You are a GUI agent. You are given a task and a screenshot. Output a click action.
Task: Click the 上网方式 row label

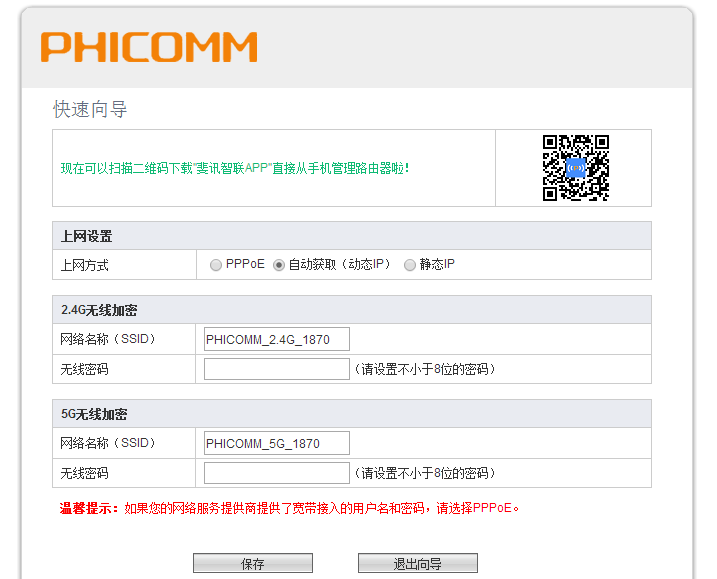(85, 265)
